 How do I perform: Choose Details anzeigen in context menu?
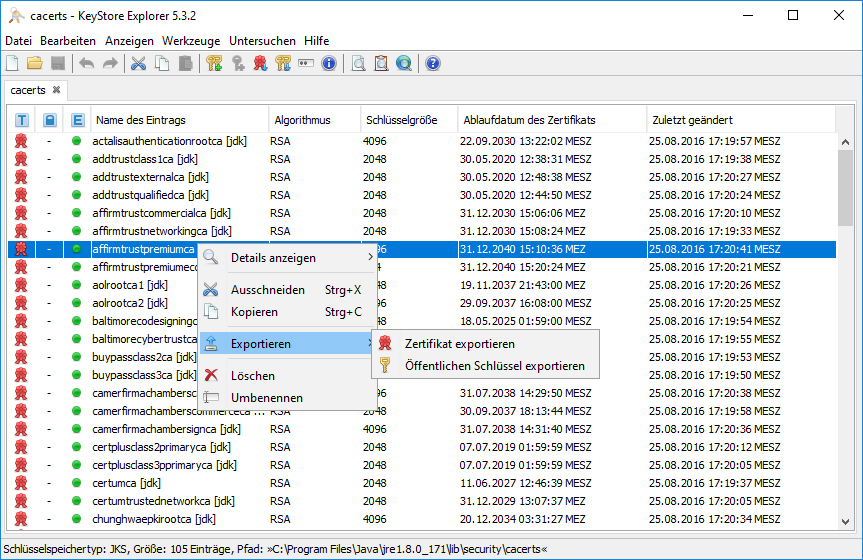pyautogui.click(x=287, y=258)
